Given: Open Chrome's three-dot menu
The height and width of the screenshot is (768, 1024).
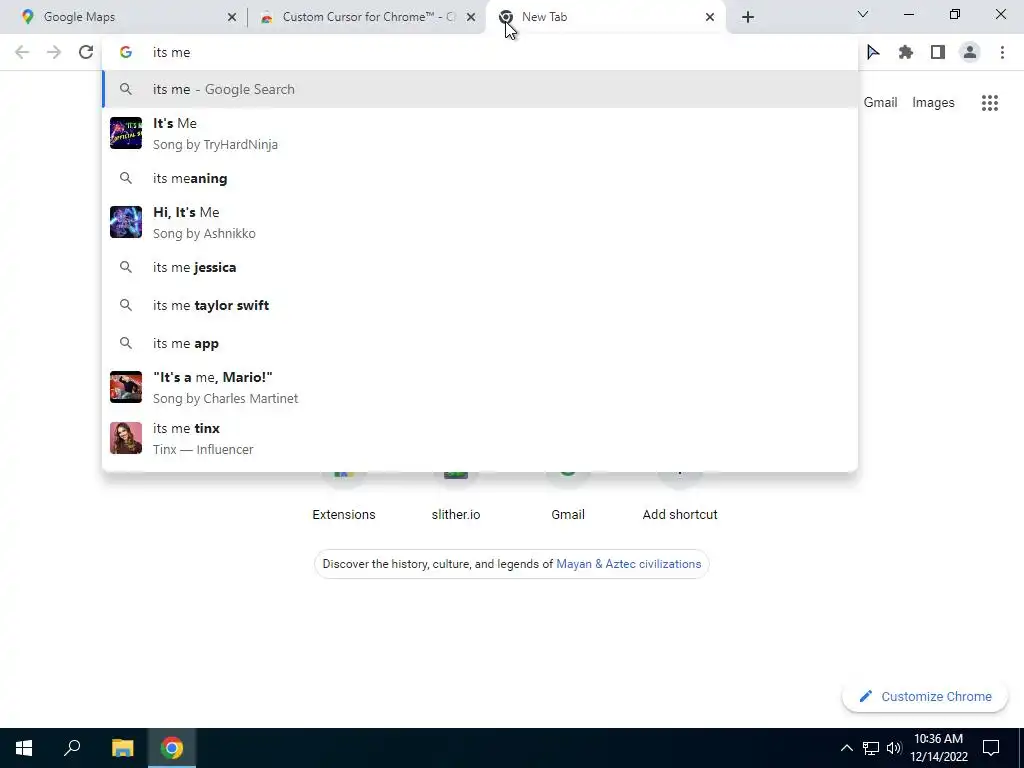Looking at the screenshot, I should pyautogui.click(x=1002, y=52).
